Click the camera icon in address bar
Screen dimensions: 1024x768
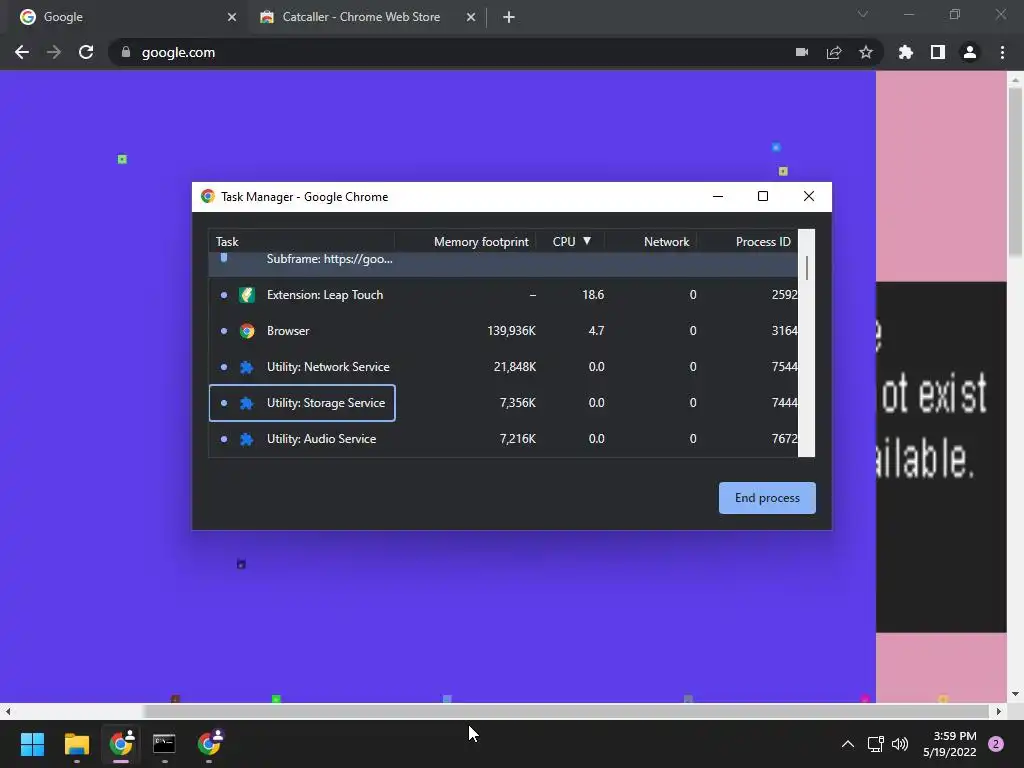coord(802,52)
